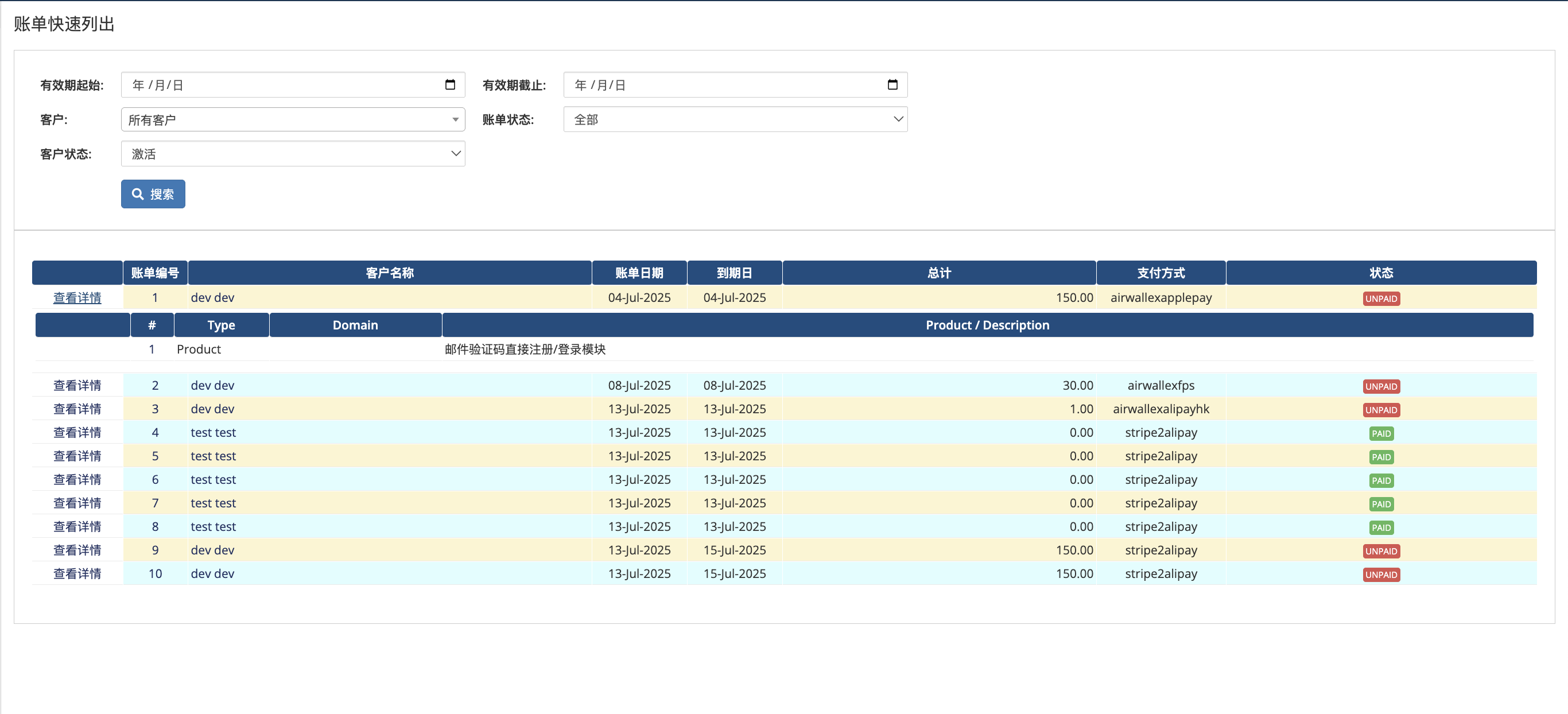Open calendar picker for 有效期起始 date
The width and height of the screenshot is (1568, 714).
(x=450, y=84)
